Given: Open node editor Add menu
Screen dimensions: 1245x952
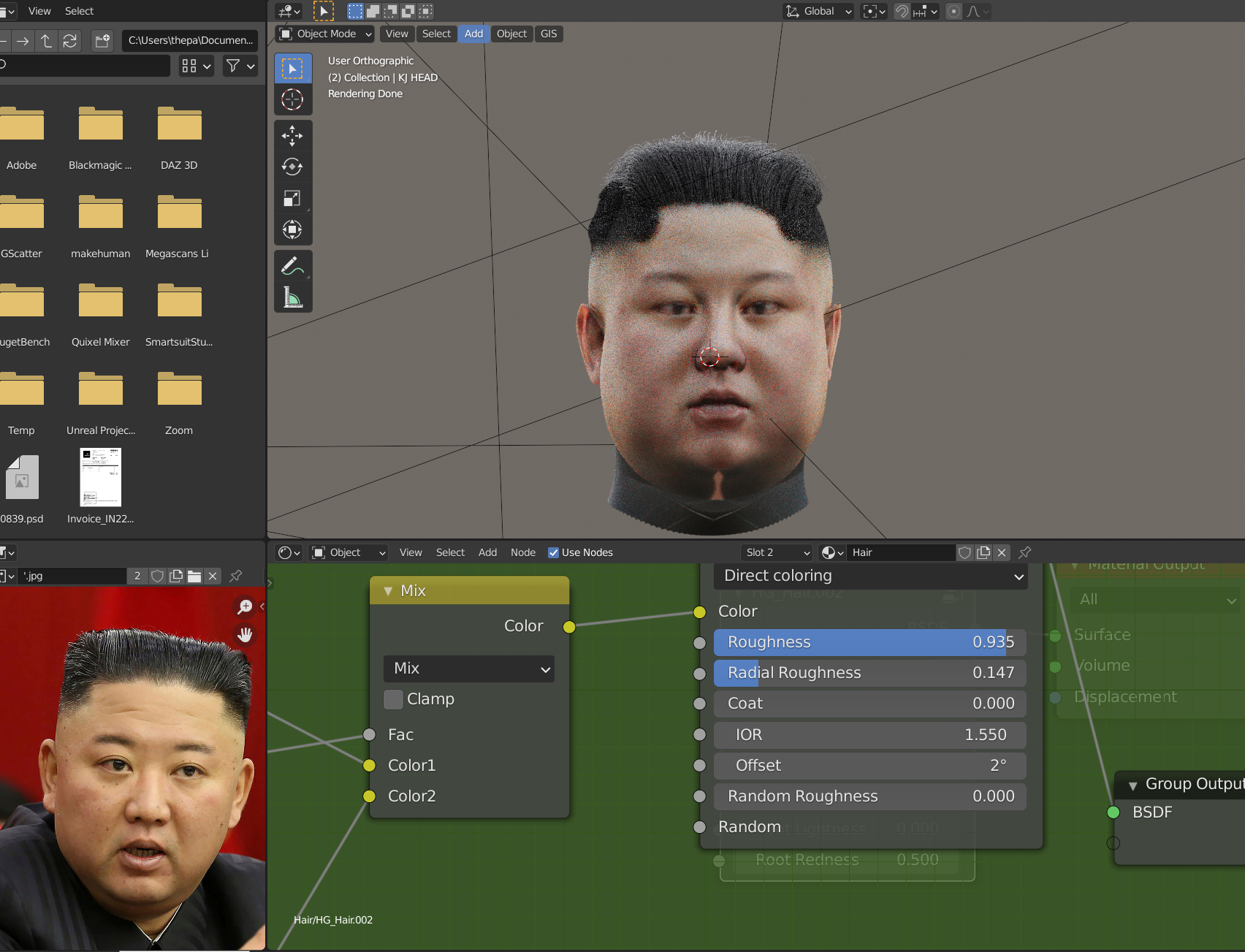Looking at the screenshot, I should point(487,552).
